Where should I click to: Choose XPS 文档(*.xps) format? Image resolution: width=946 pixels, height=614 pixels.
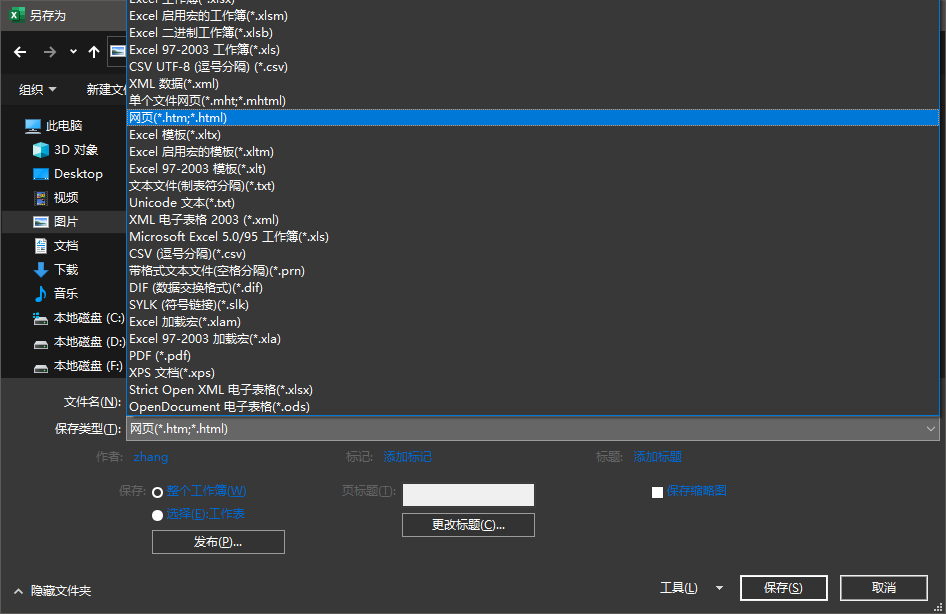click(x=533, y=373)
